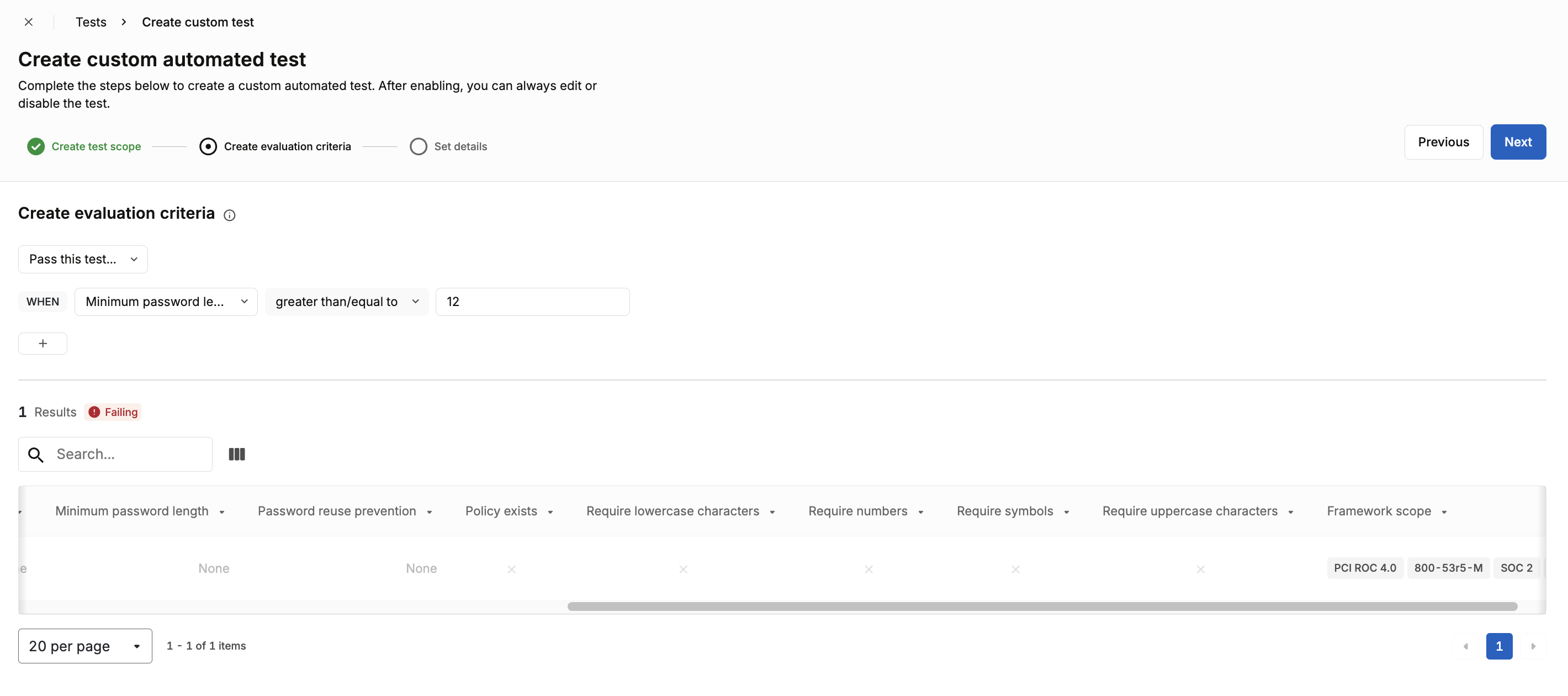Click the PCI ROC 4.0 framework tag

[1365, 568]
